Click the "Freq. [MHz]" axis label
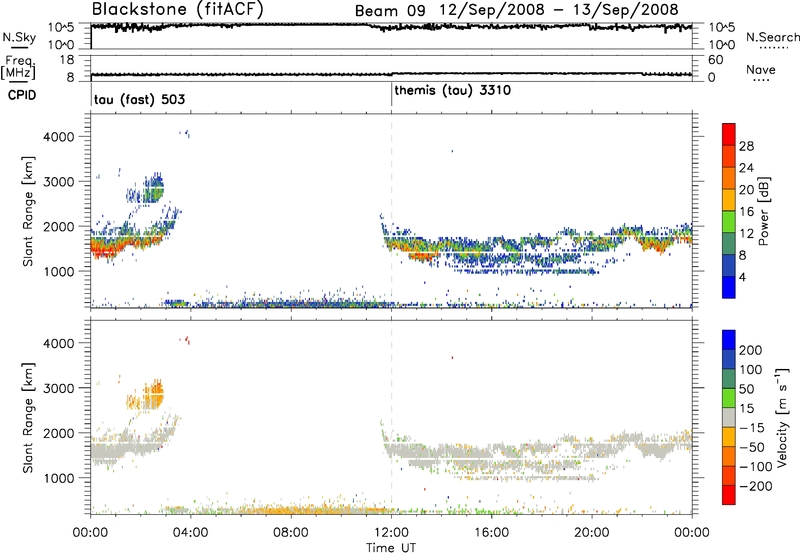 pos(18,67)
